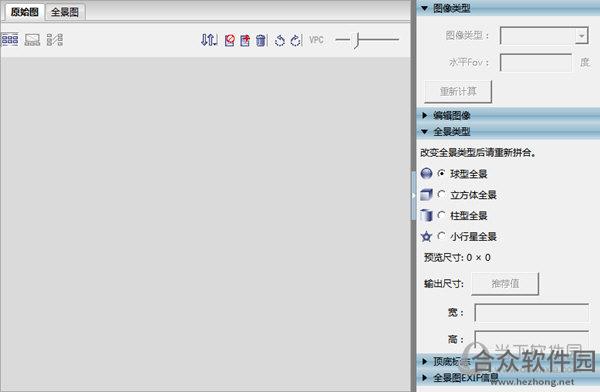Click the 高 height input field

(532, 339)
